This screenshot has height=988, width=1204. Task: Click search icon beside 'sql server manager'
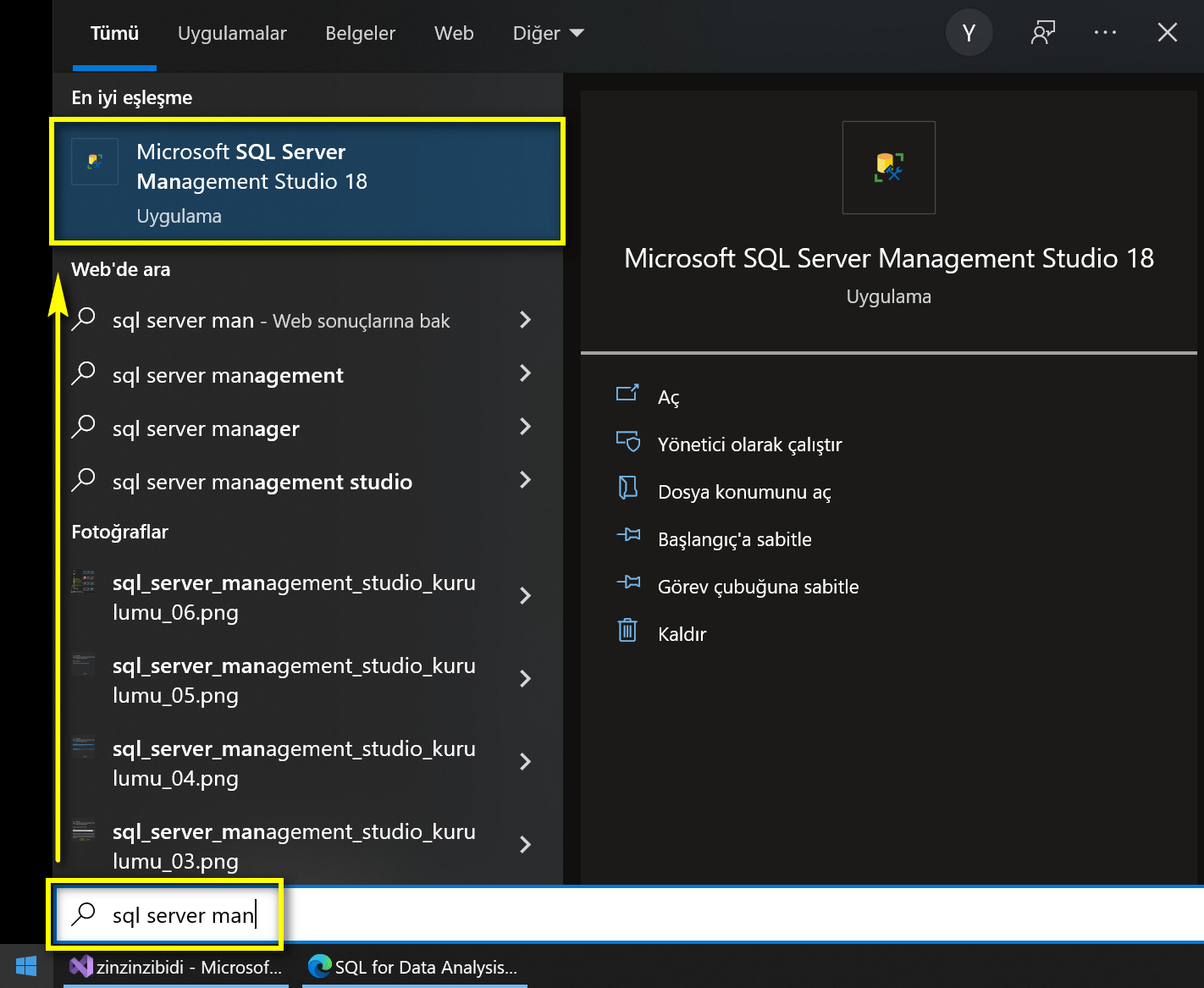pos(83,427)
